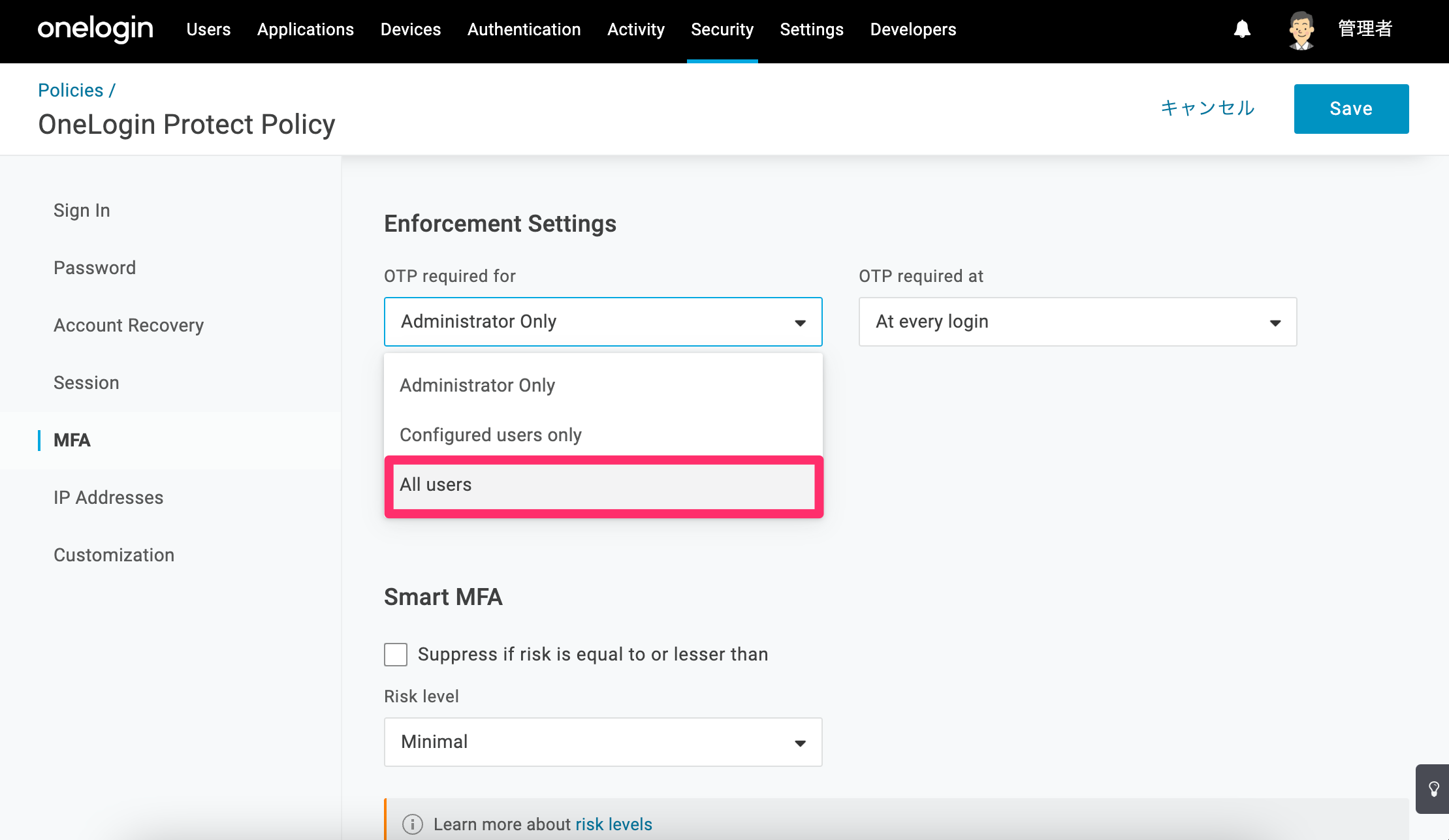Switch to the Sign In tab
This screenshot has height=840, width=1449.
(82, 210)
